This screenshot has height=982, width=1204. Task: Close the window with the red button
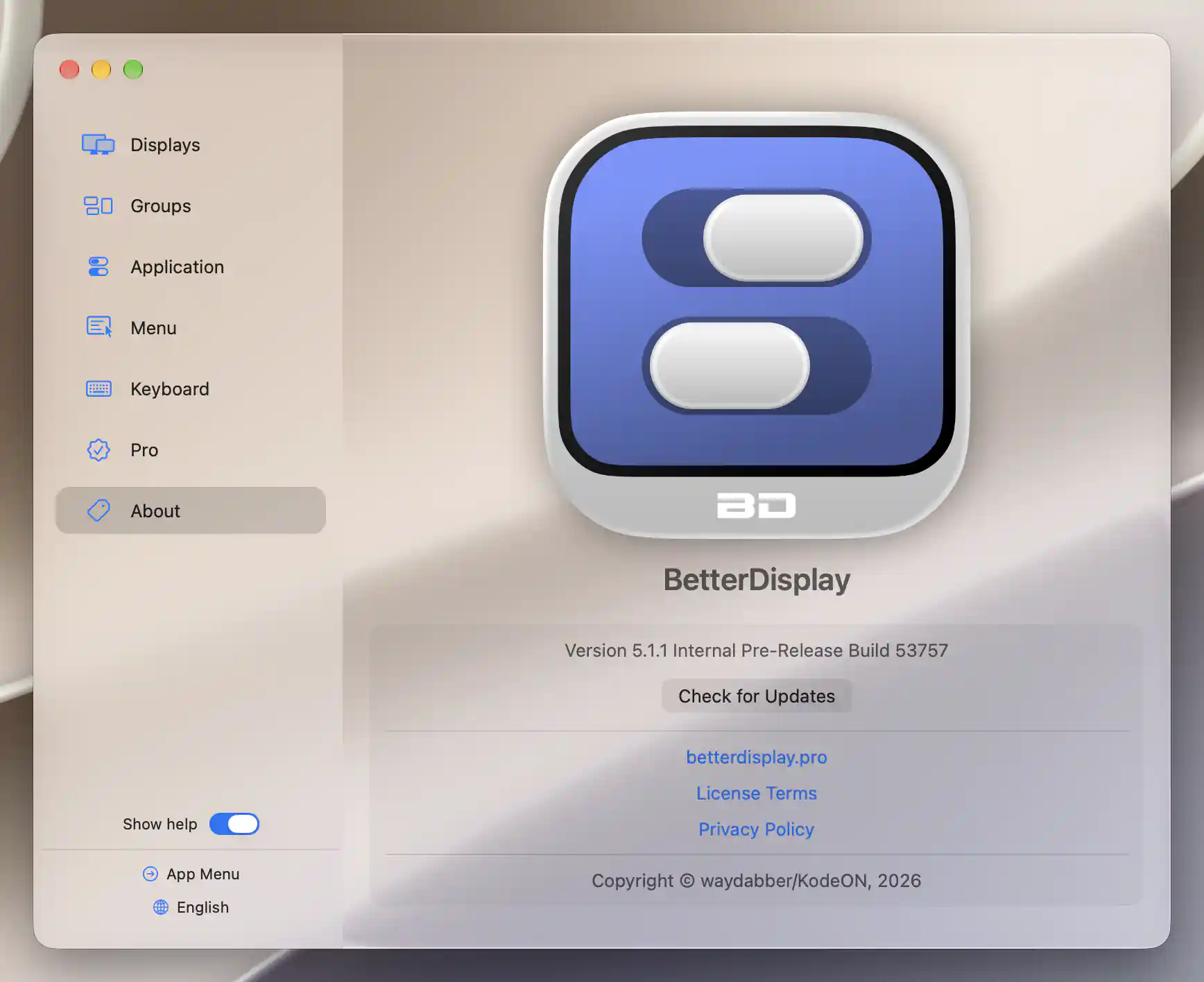pos(69,69)
